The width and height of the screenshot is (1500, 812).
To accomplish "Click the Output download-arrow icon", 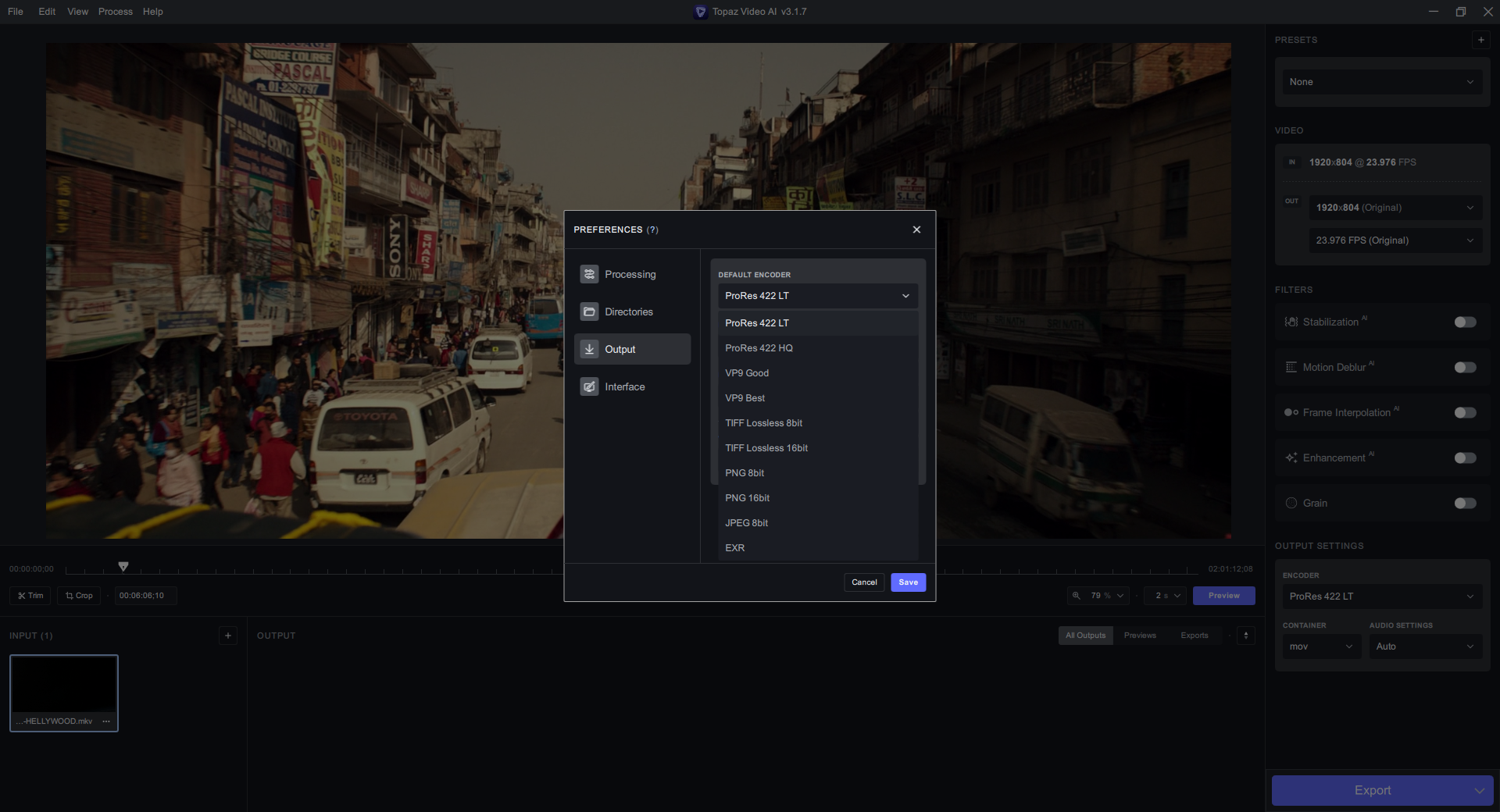I will 589,349.
